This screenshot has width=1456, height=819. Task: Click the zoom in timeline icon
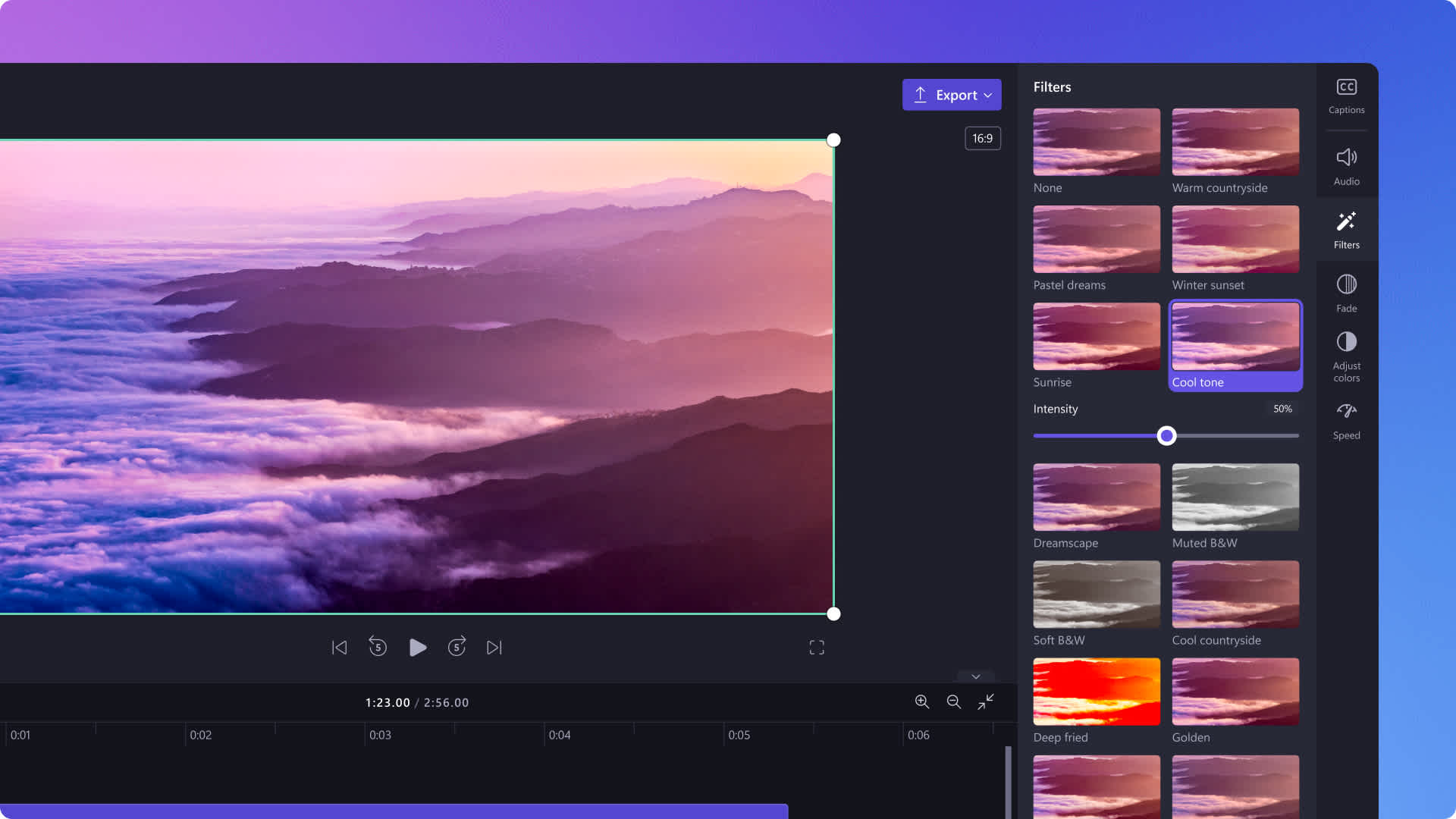[x=921, y=701]
